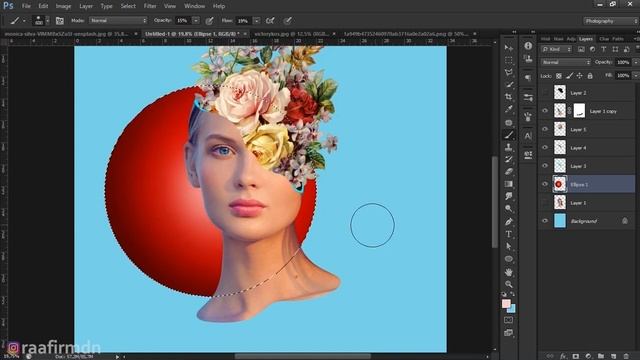Select the Rectangular Marquee tool

pyautogui.click(x=509, y=60)
